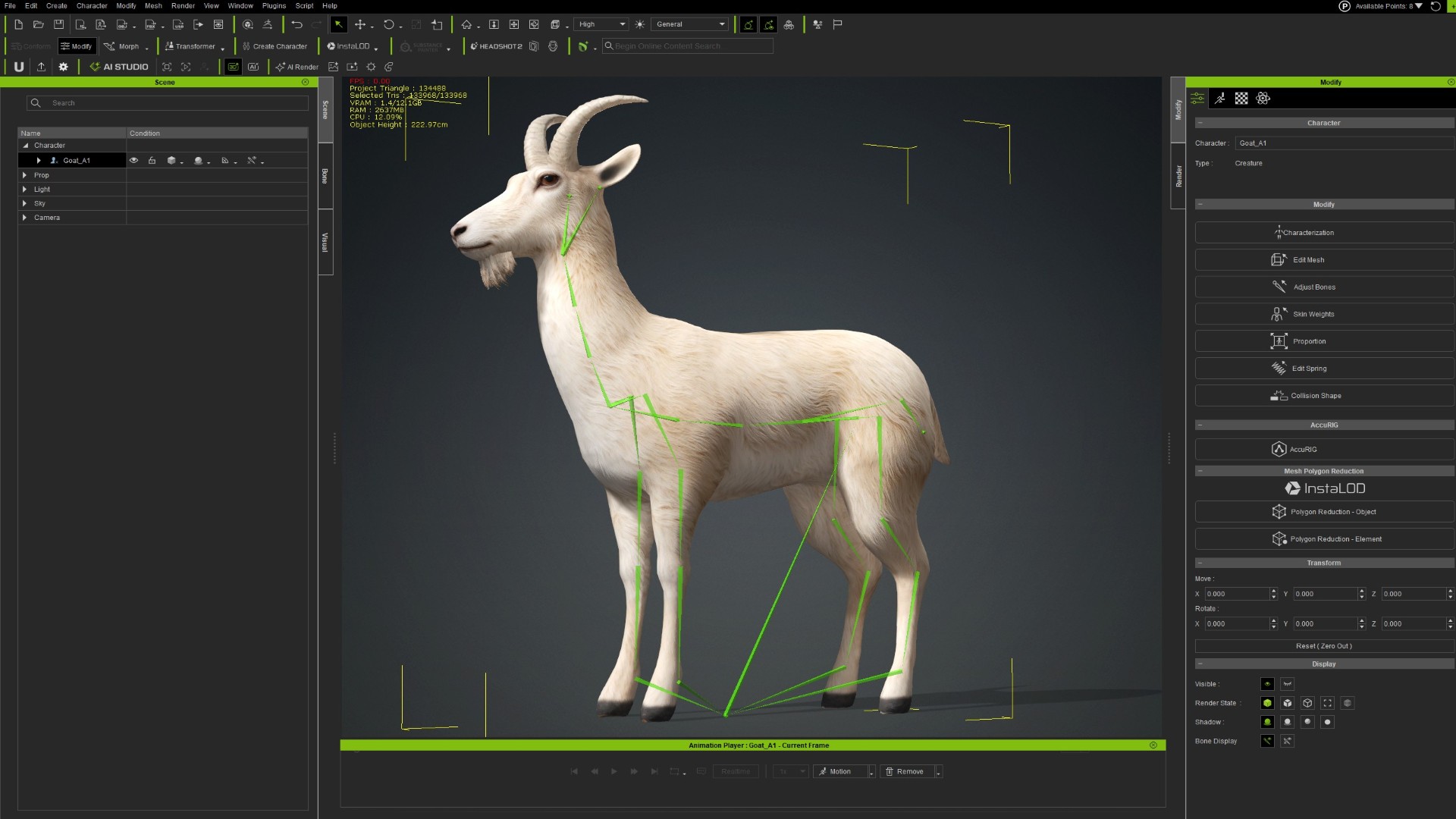This screenshot has width=1456, height=819.
Task: Click the Undo arrow icon
Action: pos(297,24)
